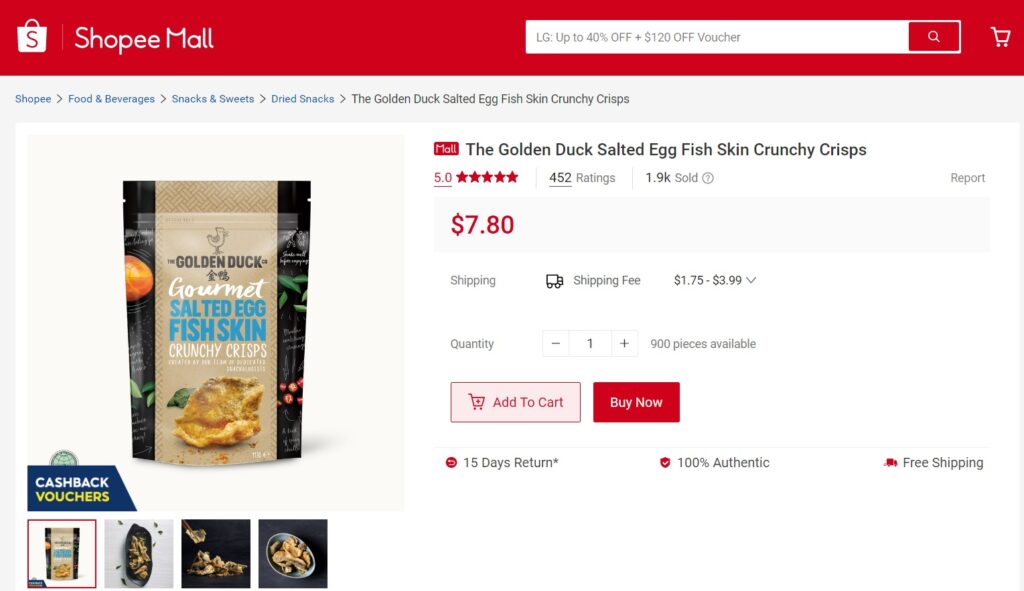Click the 15 Days Return icon

tap(451, 463)
